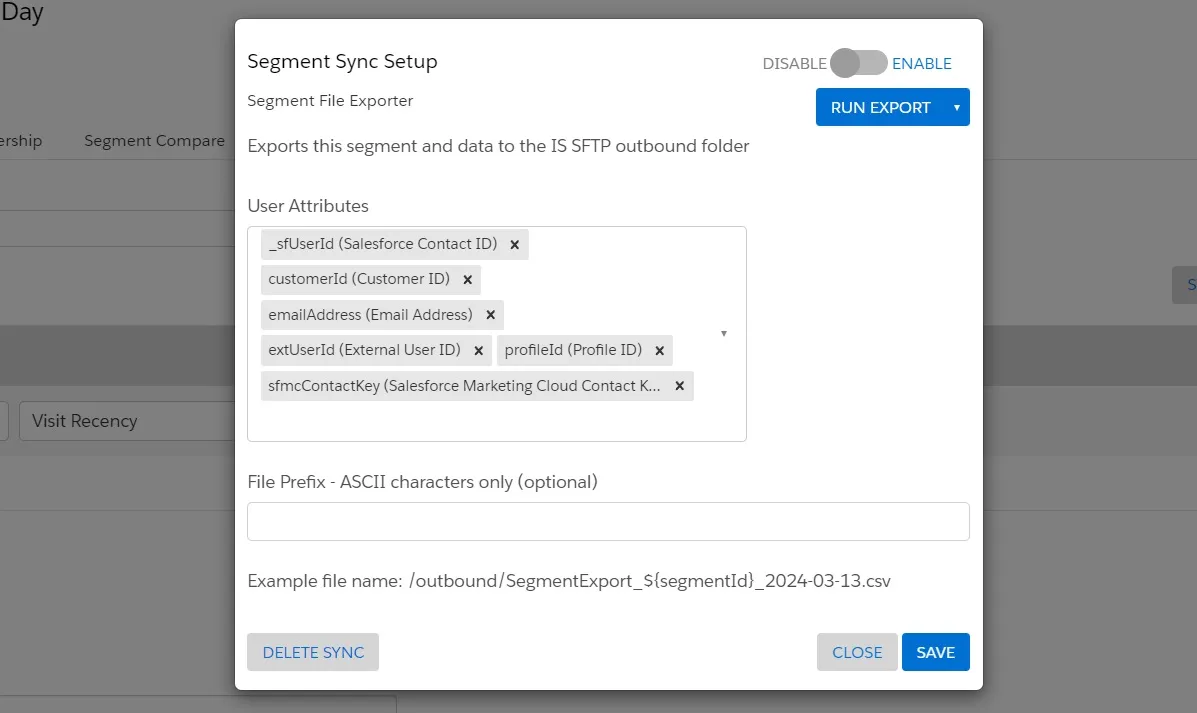The height and width of the screenshot is (713, 1197).
Task: Click empty area in User Attributes box
Action: [500, 420]
